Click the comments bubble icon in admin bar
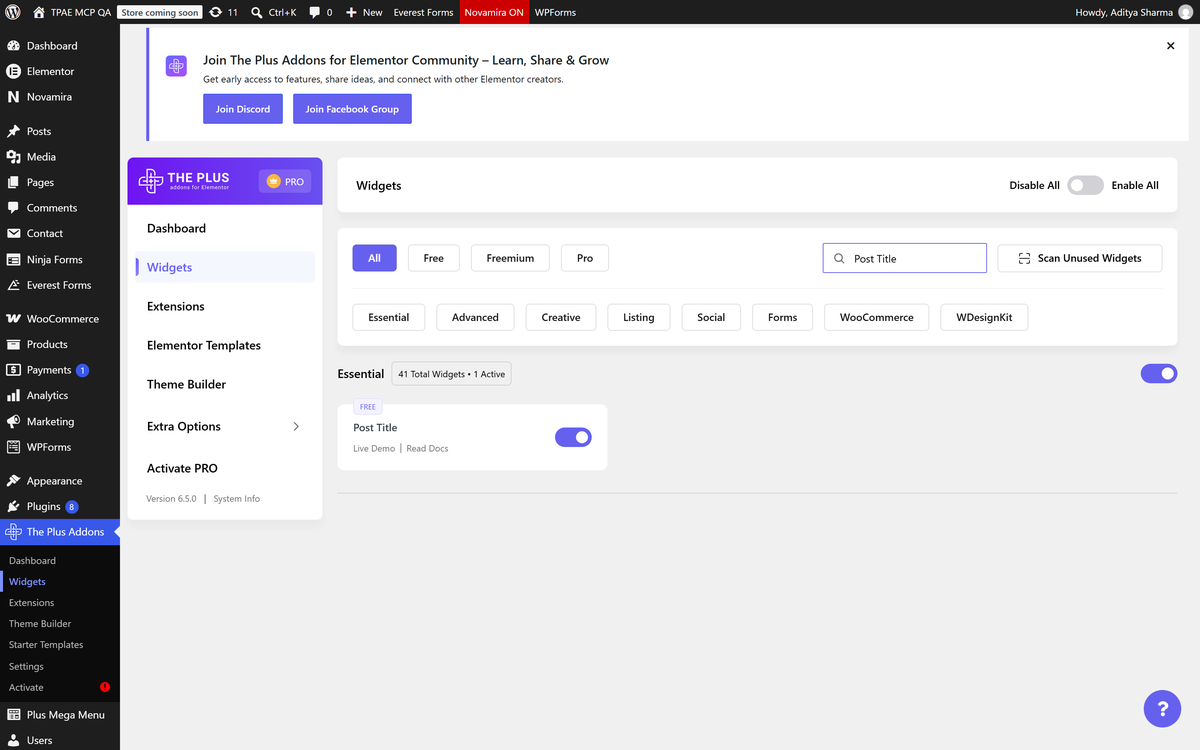Image resolution: width=1200 pixels, height=750 pixels. coord(315,12)
